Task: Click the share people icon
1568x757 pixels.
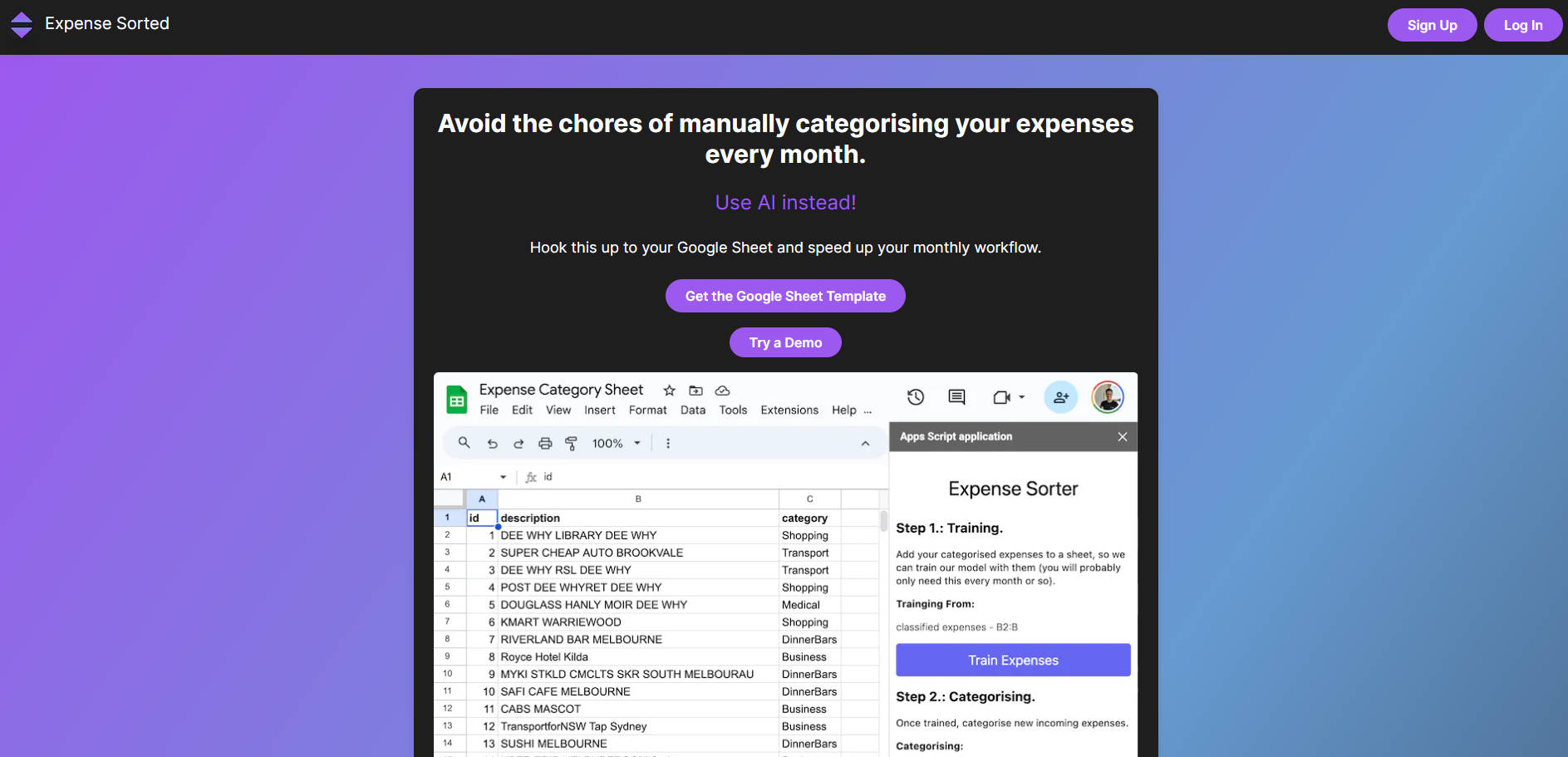Action: 1060,397
